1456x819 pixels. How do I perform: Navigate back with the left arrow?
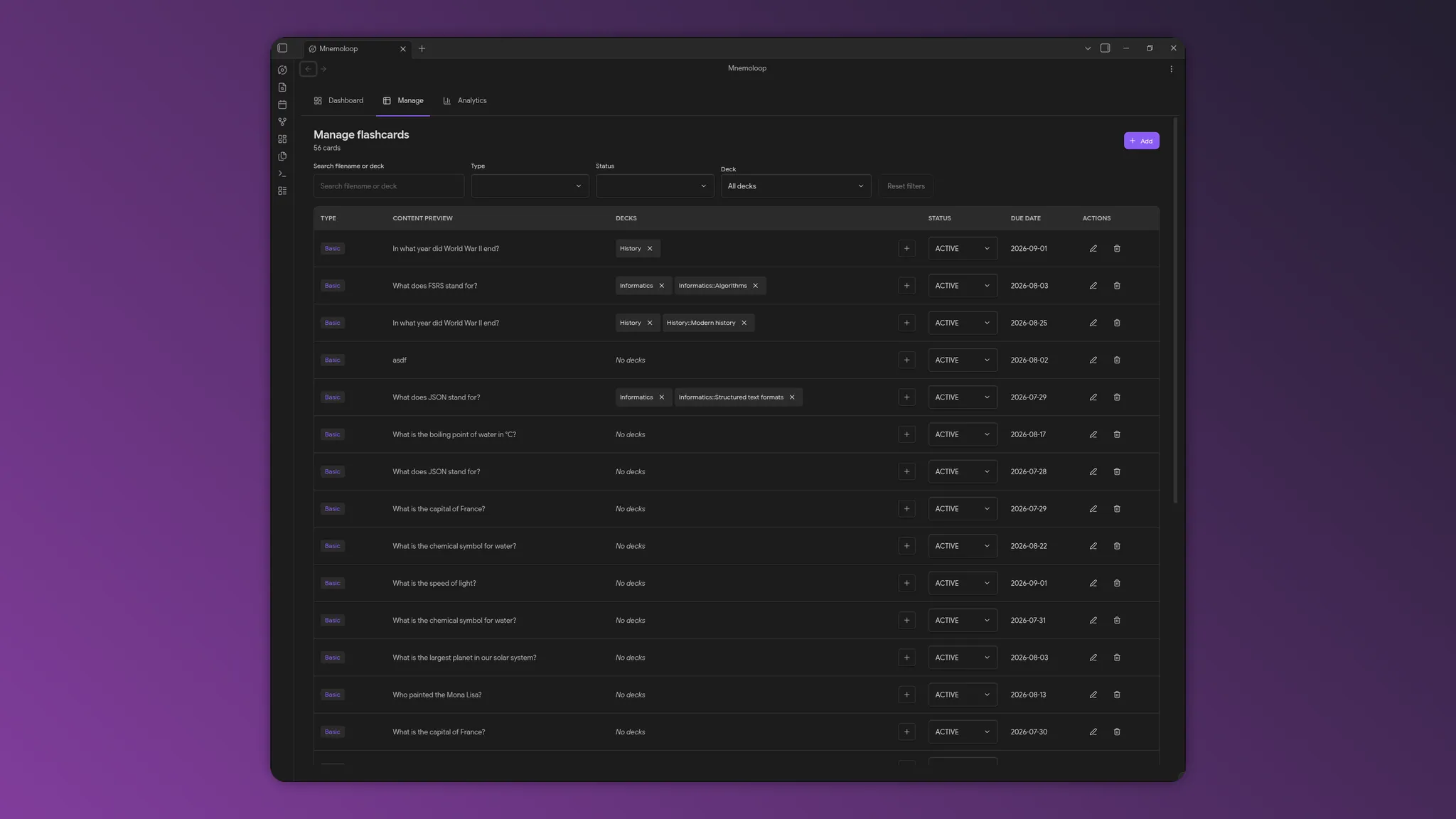(x=308, y=69)
